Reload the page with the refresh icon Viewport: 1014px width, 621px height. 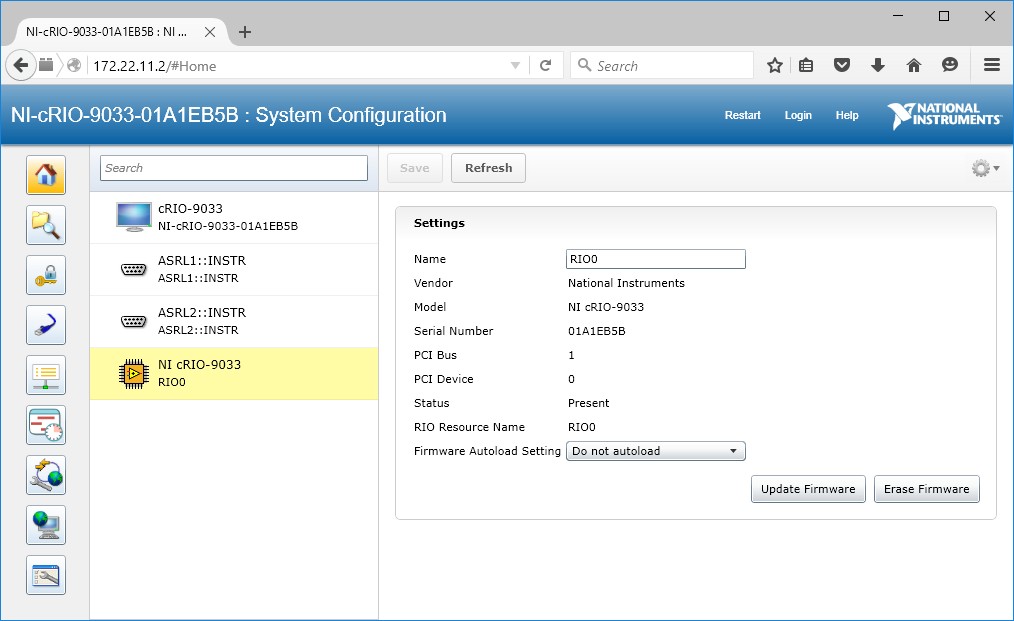545,65
